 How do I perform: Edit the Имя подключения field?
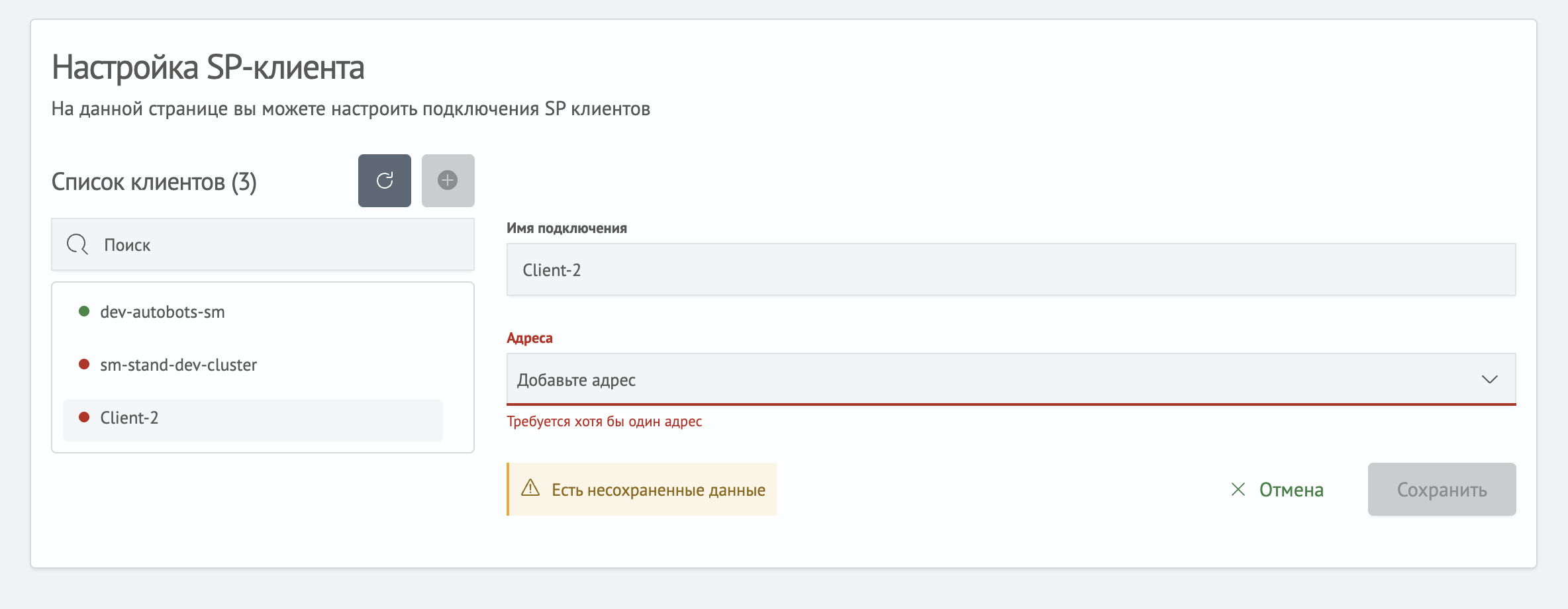click(1011, 269)
